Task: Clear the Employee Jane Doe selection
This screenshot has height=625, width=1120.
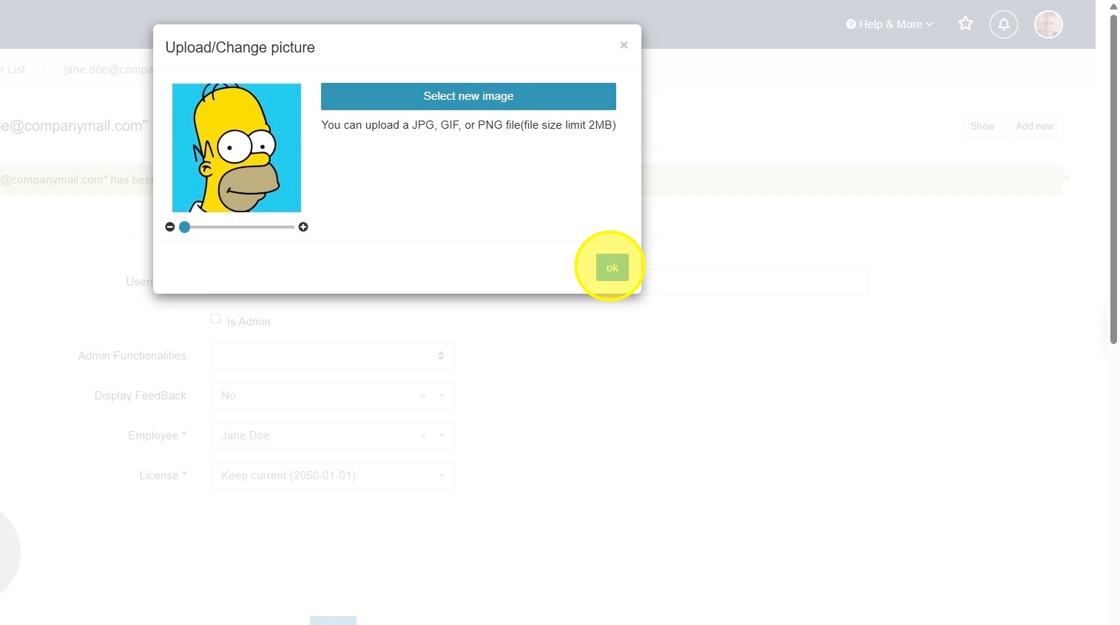Action: pos(423,436)
